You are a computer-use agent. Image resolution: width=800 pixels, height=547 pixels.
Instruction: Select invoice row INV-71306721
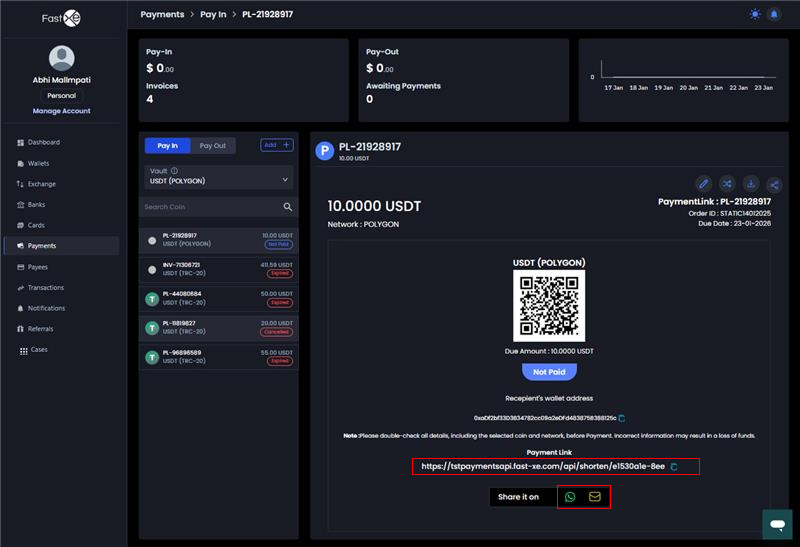coord(219,269)
